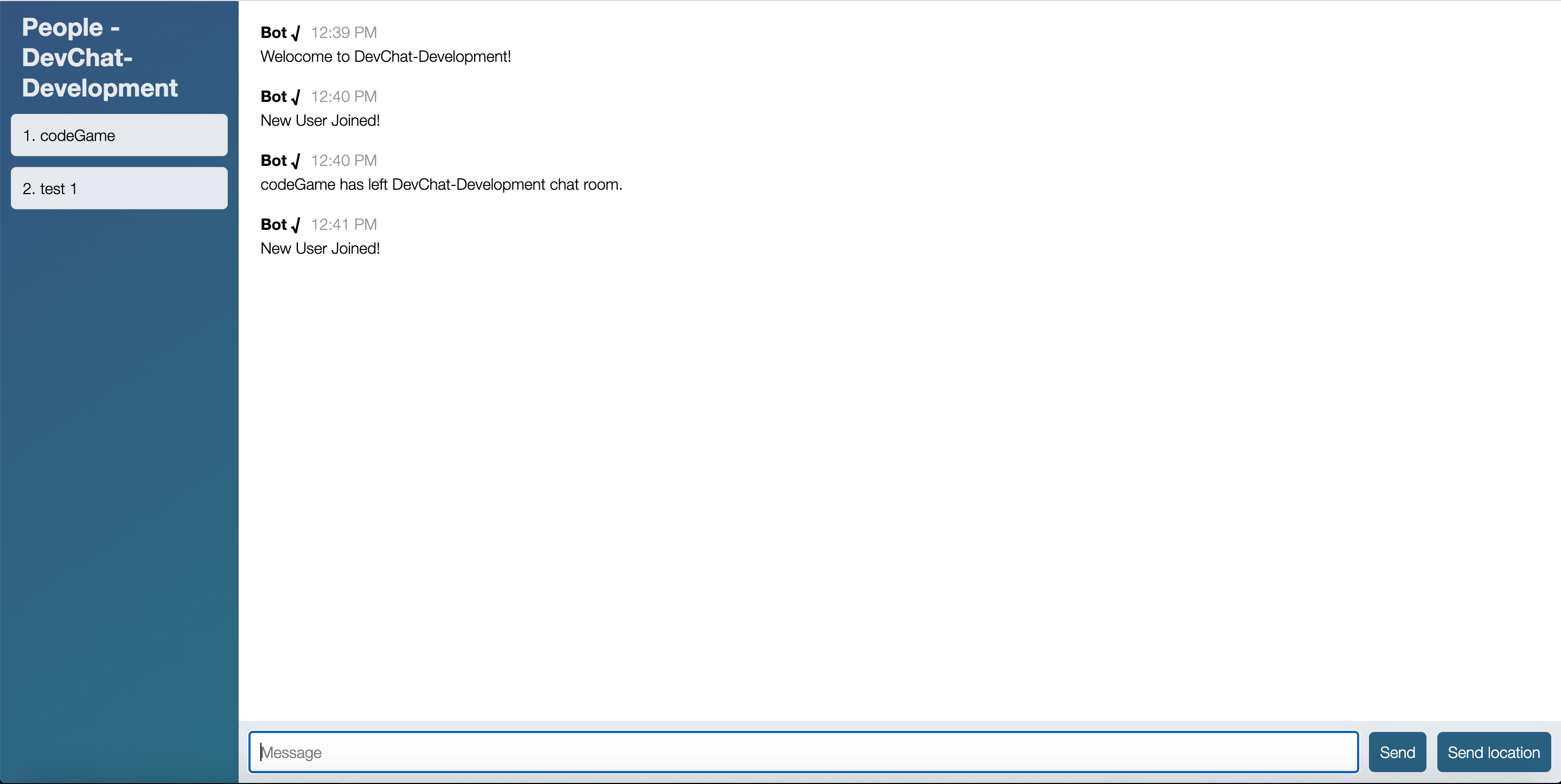Viewport: 1561px width, 784px height.
Task: Click the 12:41 PM timestamp
Action: click(x=343, y=225)
